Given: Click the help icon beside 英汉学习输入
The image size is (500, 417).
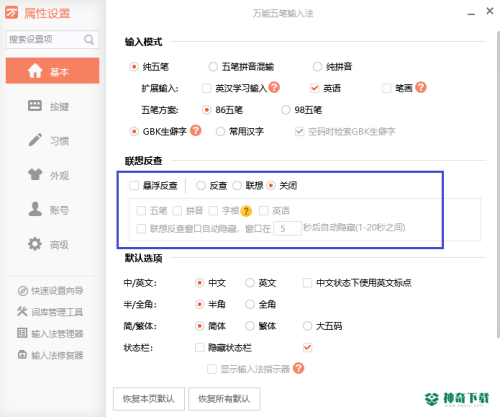Looking at the screenshot, I should [274, 87].
